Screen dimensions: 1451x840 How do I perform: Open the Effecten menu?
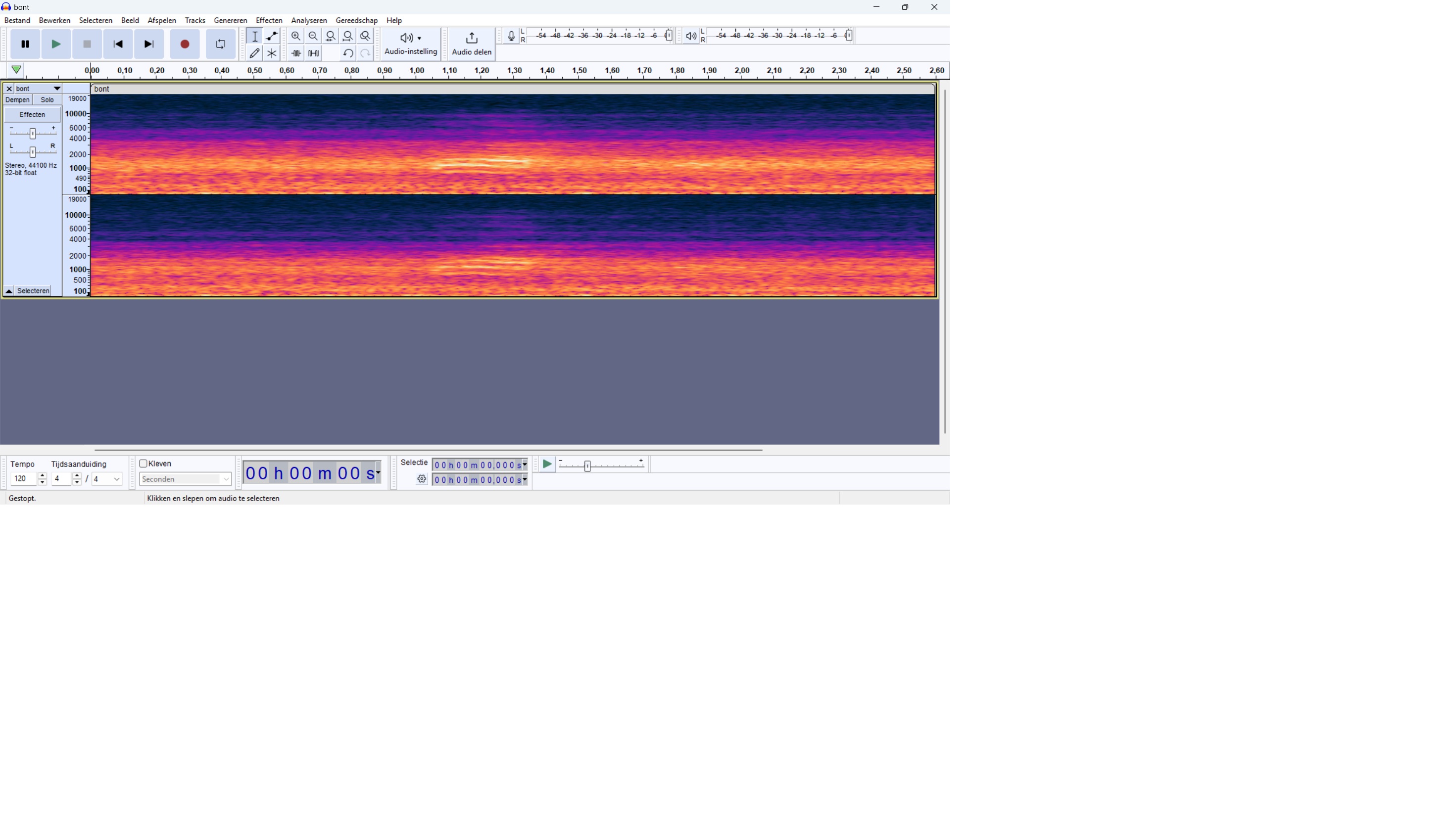[x=269, y=21]
